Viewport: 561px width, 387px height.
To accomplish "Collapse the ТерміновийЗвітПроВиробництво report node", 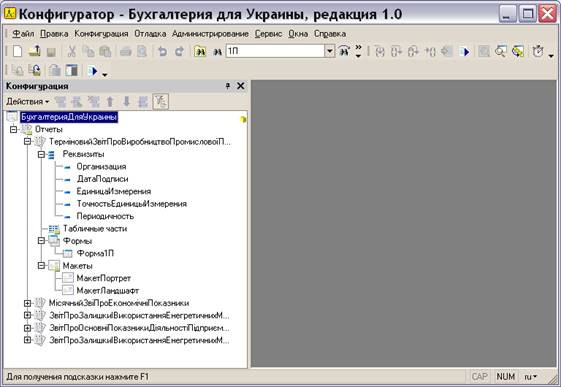I will coord(27,142).
